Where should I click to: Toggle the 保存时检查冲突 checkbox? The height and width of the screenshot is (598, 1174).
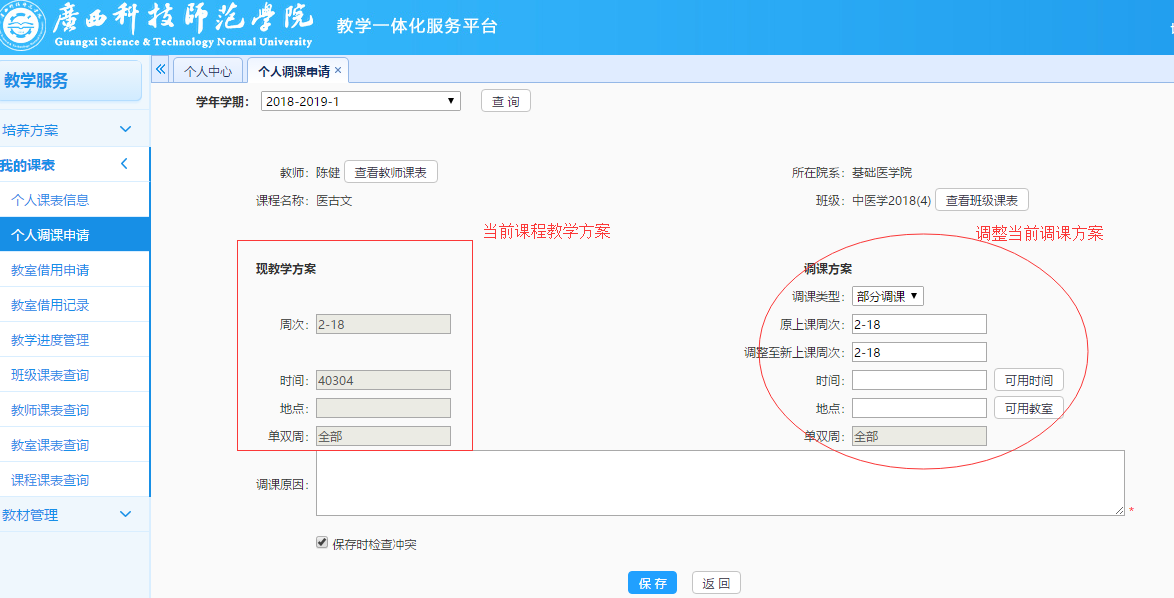(322, 543)
